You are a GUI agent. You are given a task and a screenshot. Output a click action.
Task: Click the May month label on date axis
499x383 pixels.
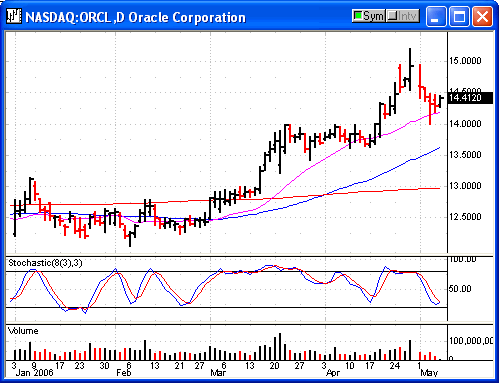pyautogui.click(x=429, y=373)
